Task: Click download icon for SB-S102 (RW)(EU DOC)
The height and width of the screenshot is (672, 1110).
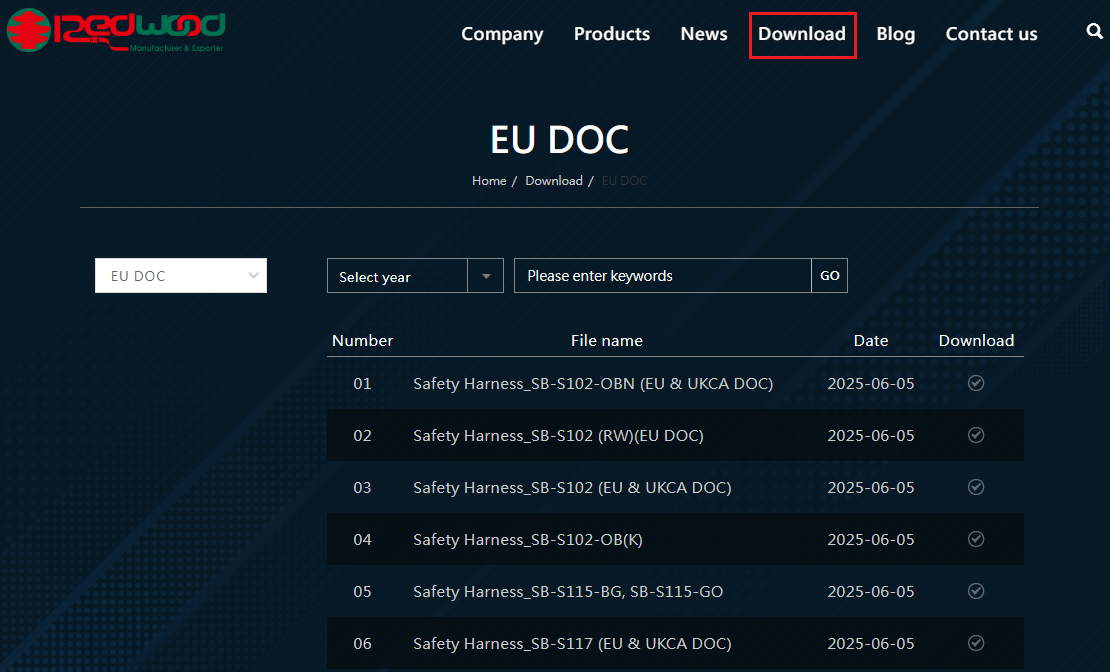Action: [976, 435]
